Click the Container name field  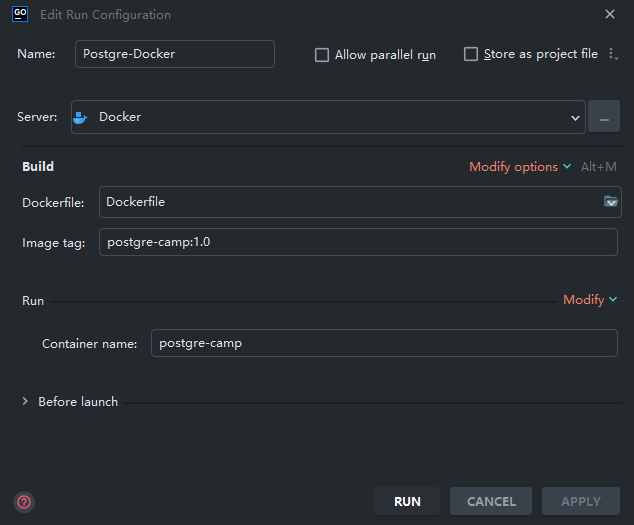coord(384,343)
